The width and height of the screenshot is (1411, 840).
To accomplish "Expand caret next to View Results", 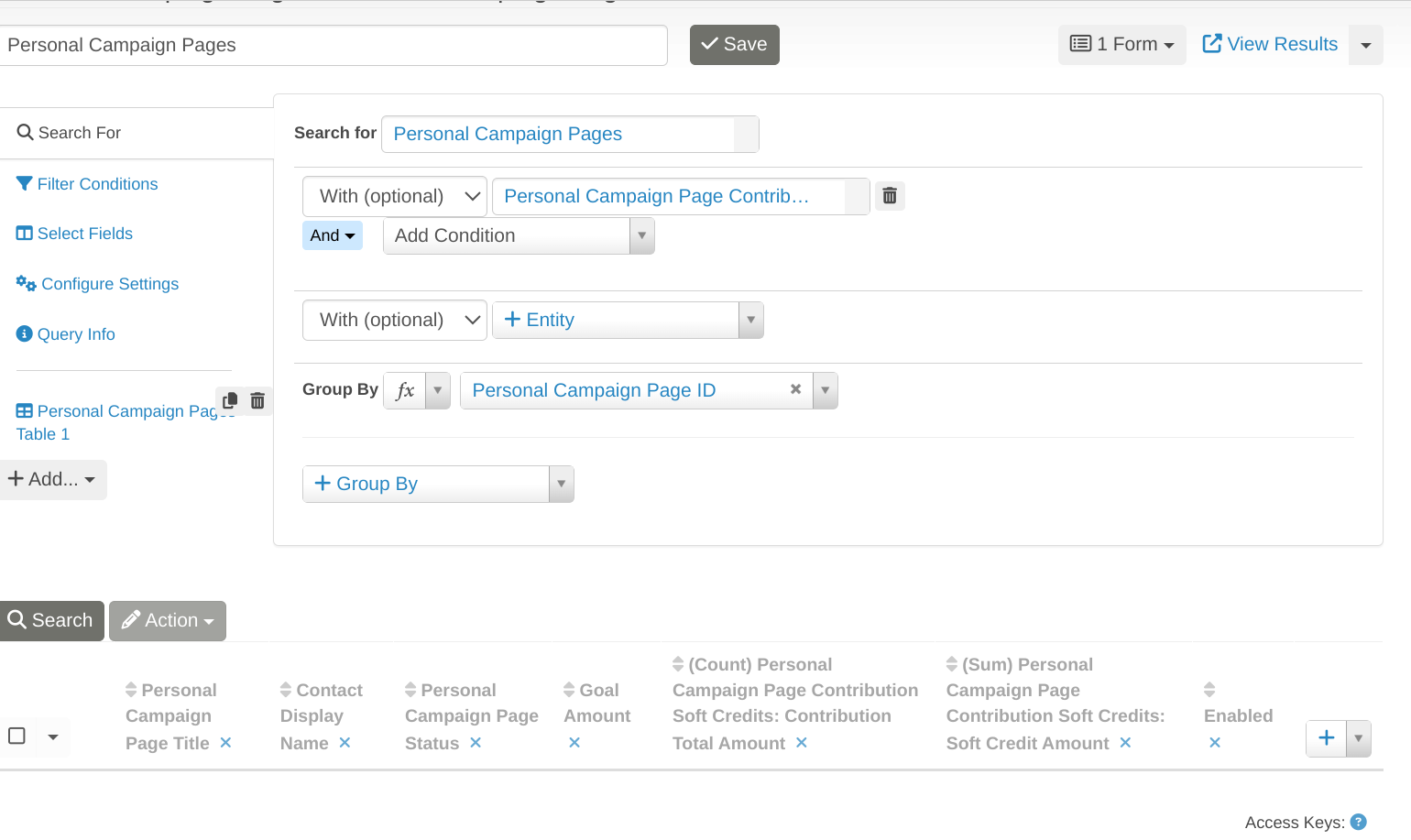I will [x=1366, y=45].
